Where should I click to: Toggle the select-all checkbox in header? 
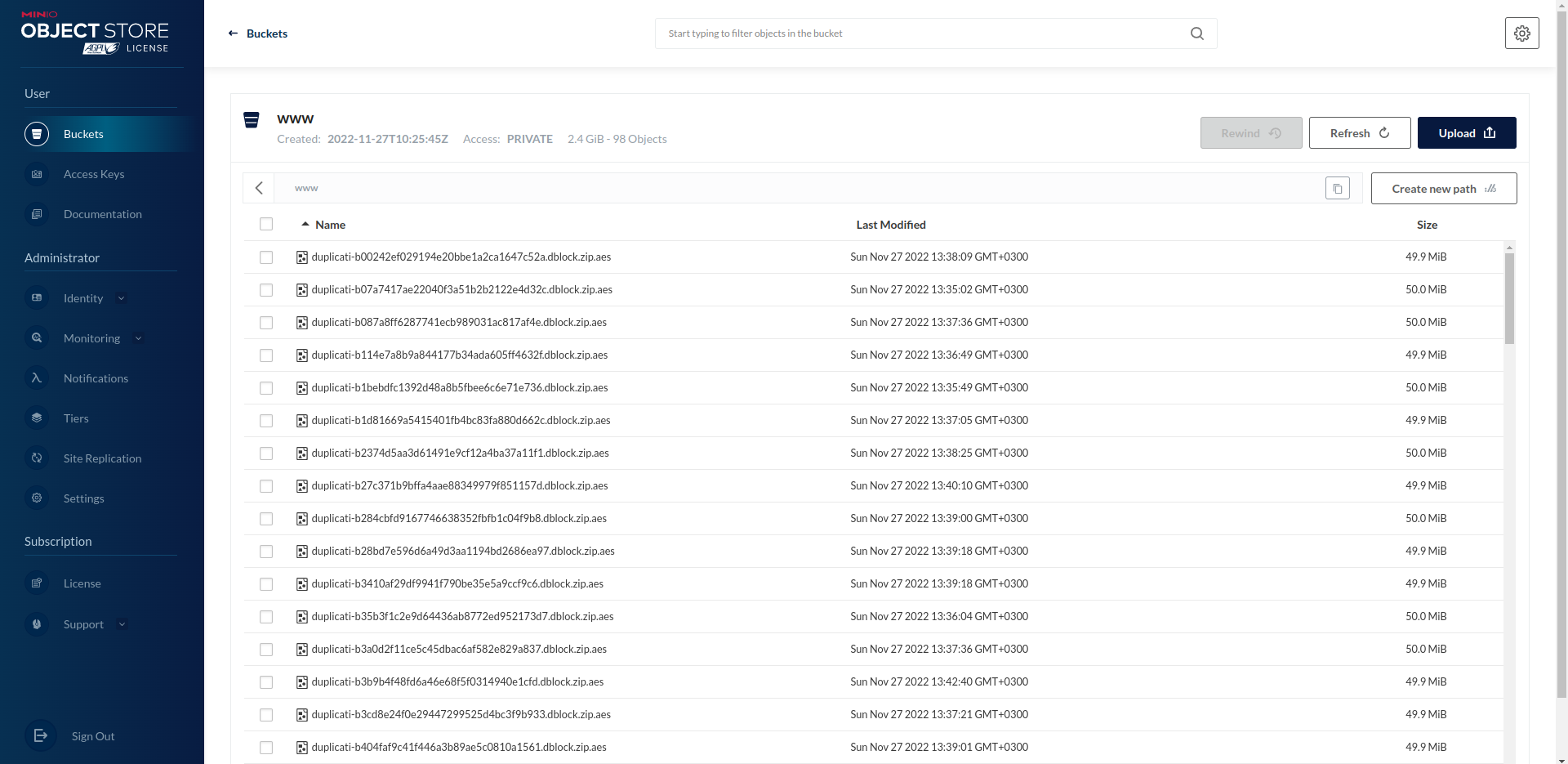tap(266, 224)
